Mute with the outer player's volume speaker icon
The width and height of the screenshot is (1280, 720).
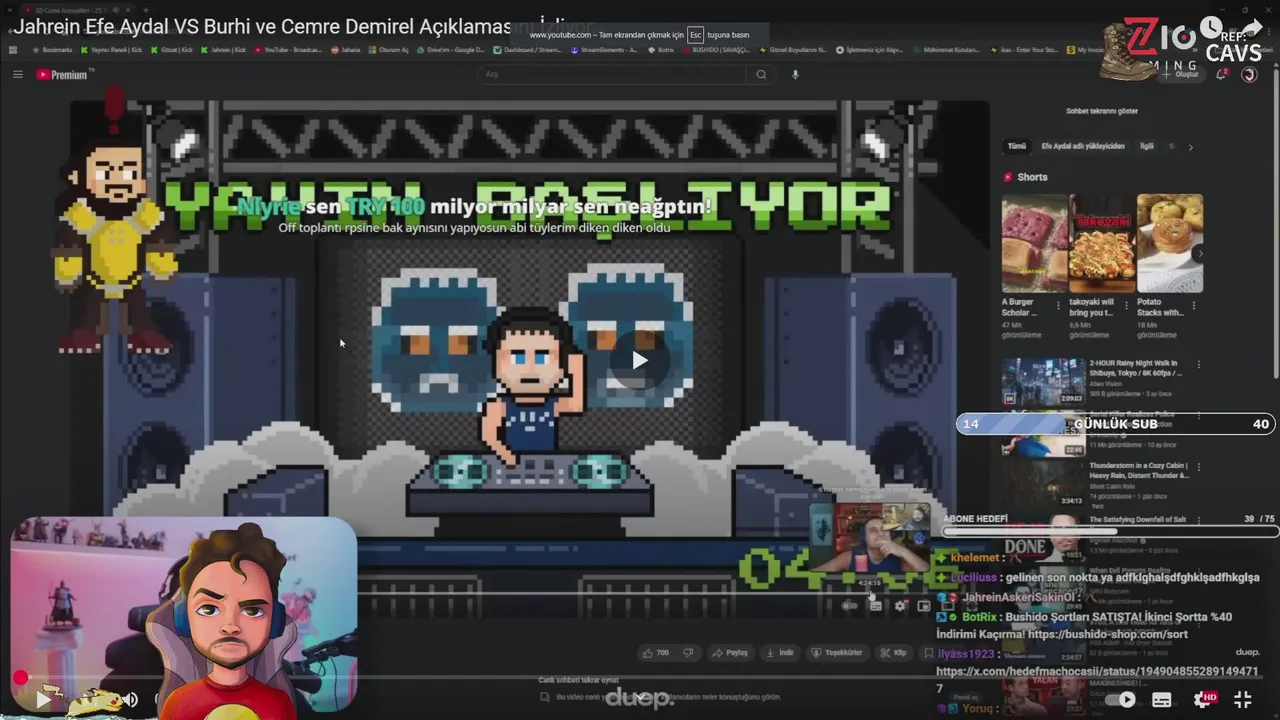point(130,699)
